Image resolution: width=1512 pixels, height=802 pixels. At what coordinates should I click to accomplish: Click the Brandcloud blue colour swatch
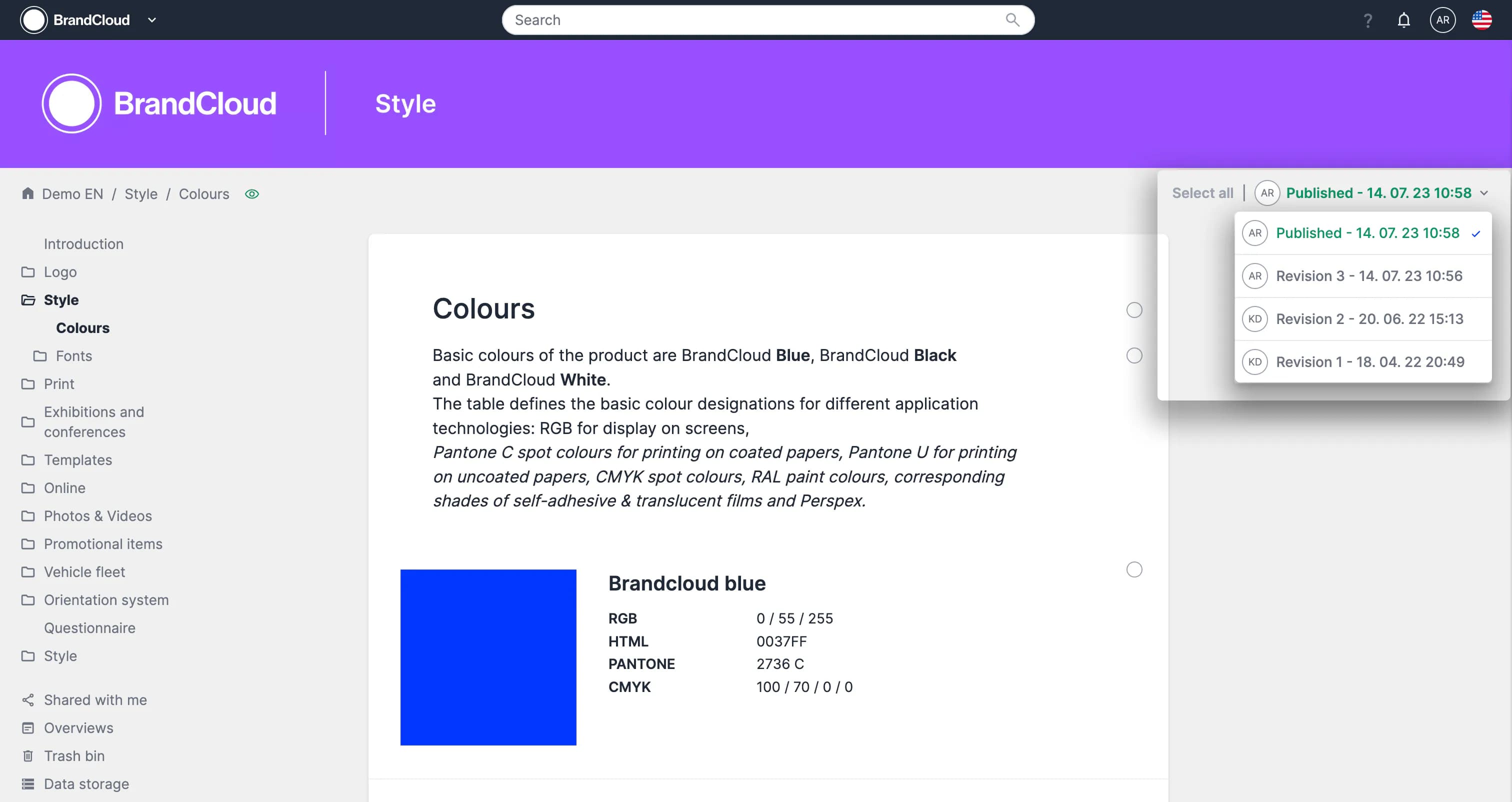coord(488,657)
